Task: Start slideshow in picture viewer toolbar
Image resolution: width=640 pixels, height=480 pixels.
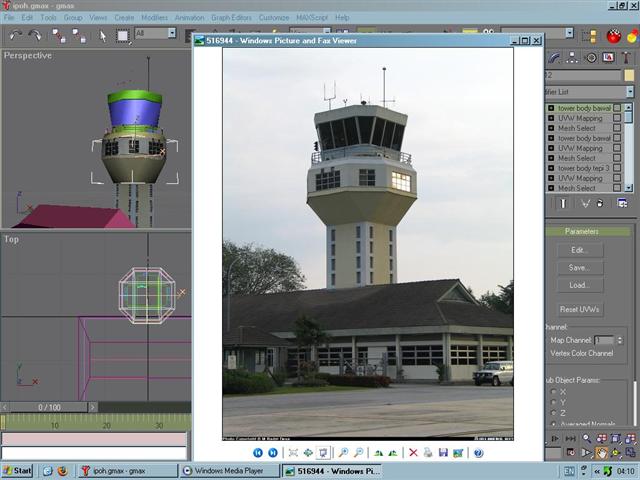Action: [x=324, y=453]
